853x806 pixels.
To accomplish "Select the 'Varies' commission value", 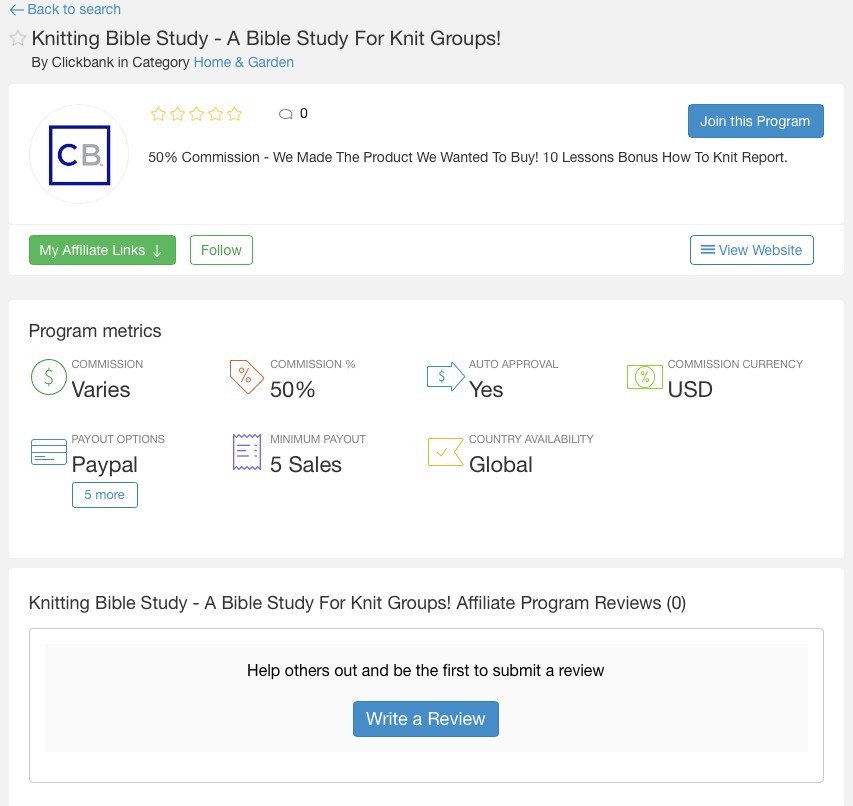I will (101, 389).
